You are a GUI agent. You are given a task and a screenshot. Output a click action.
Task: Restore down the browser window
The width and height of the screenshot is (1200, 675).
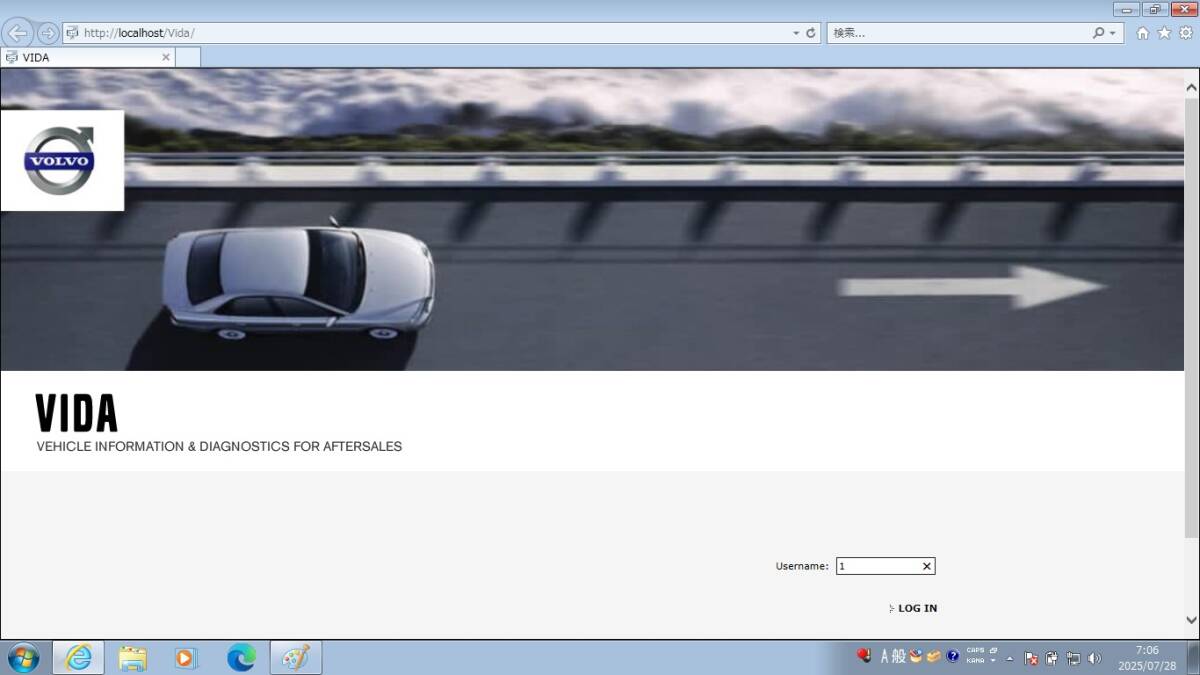click(x=1155, y=9)
